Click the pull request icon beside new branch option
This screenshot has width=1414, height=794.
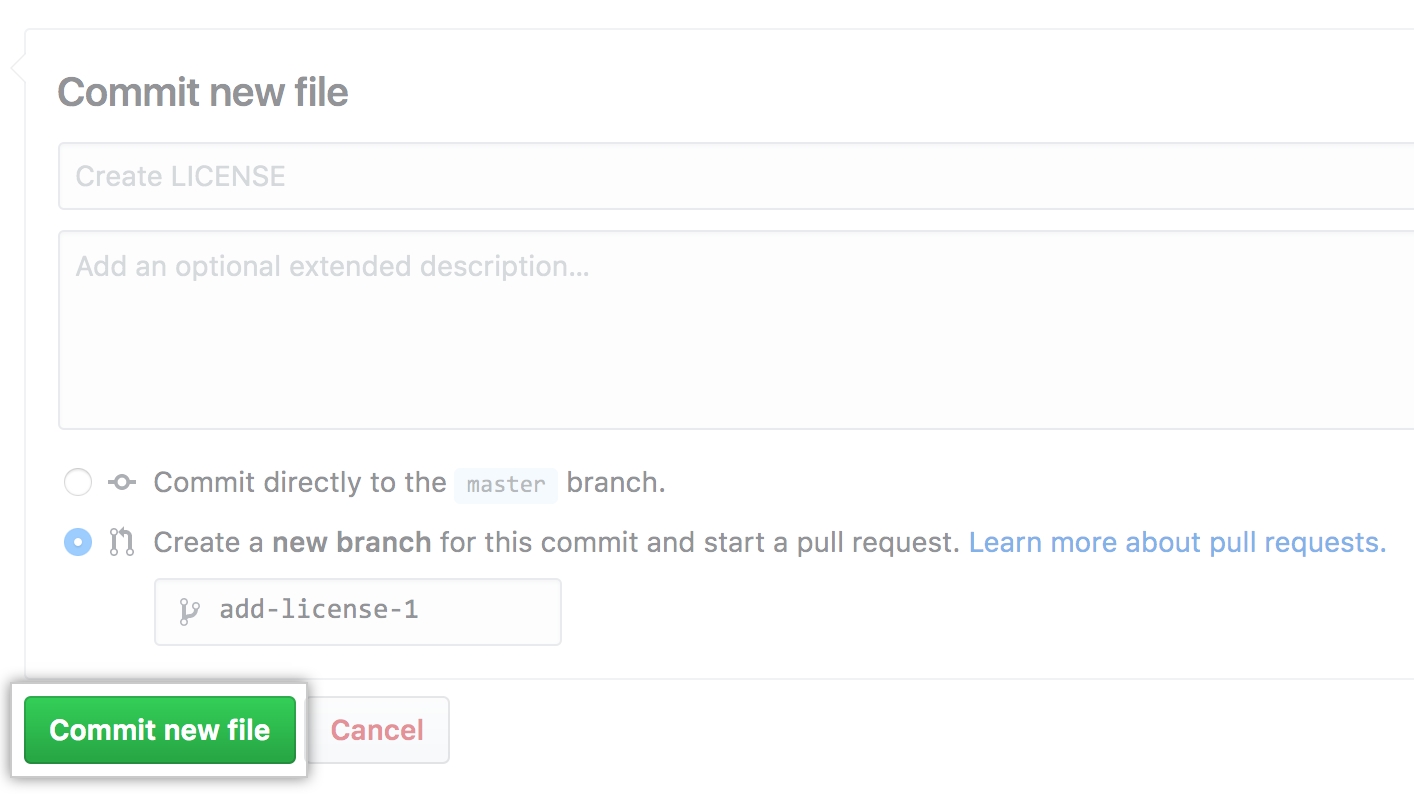click(x=122, y=543)
